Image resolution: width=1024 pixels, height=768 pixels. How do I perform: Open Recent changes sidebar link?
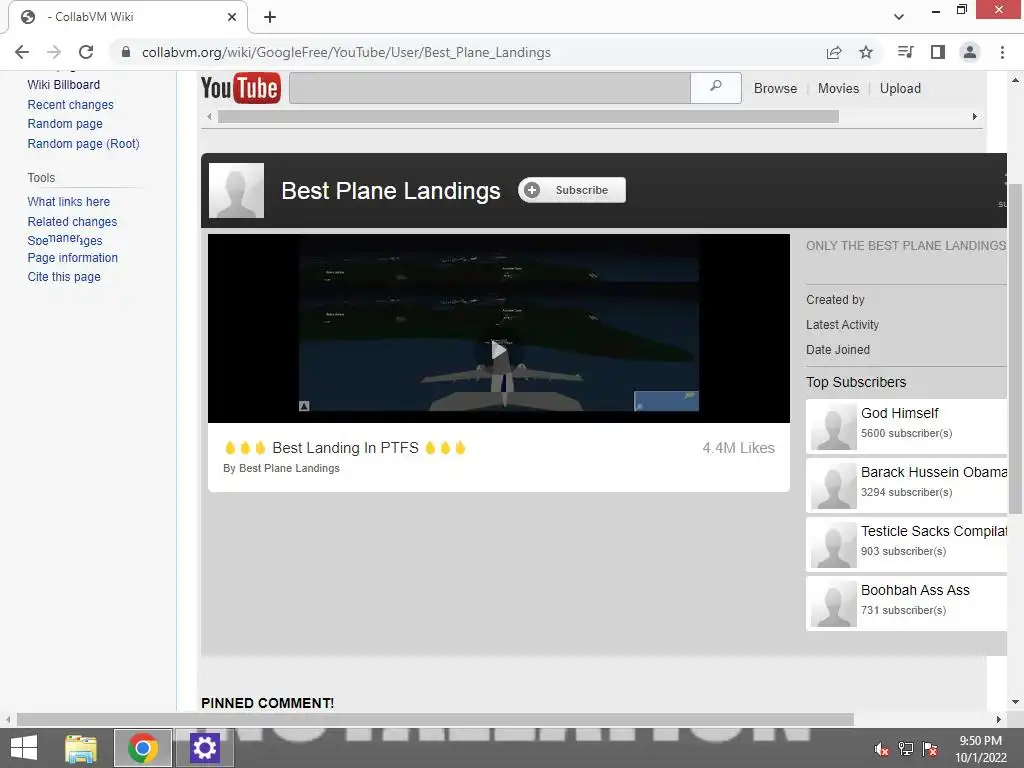point(71,104)
